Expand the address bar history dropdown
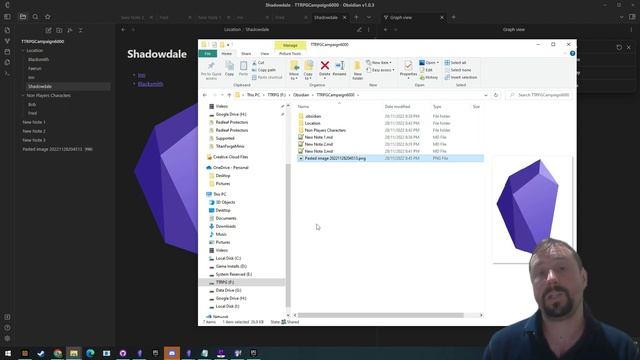The image size is (640, 360). [486, 95]
